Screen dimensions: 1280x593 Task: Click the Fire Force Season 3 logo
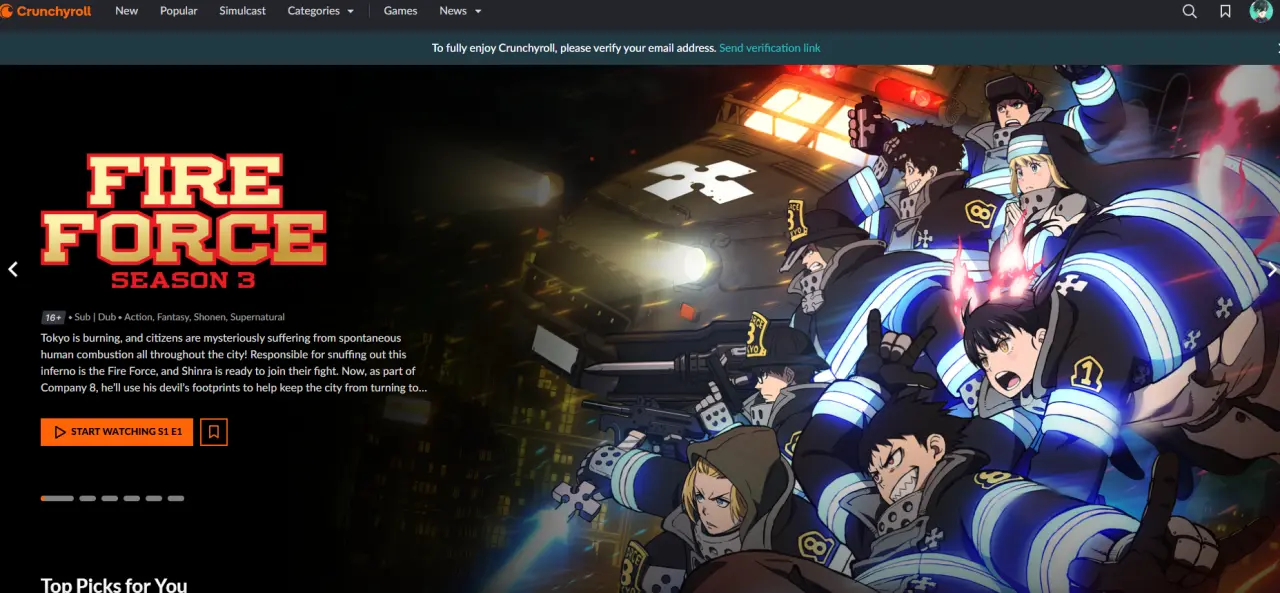pos(184,222)
